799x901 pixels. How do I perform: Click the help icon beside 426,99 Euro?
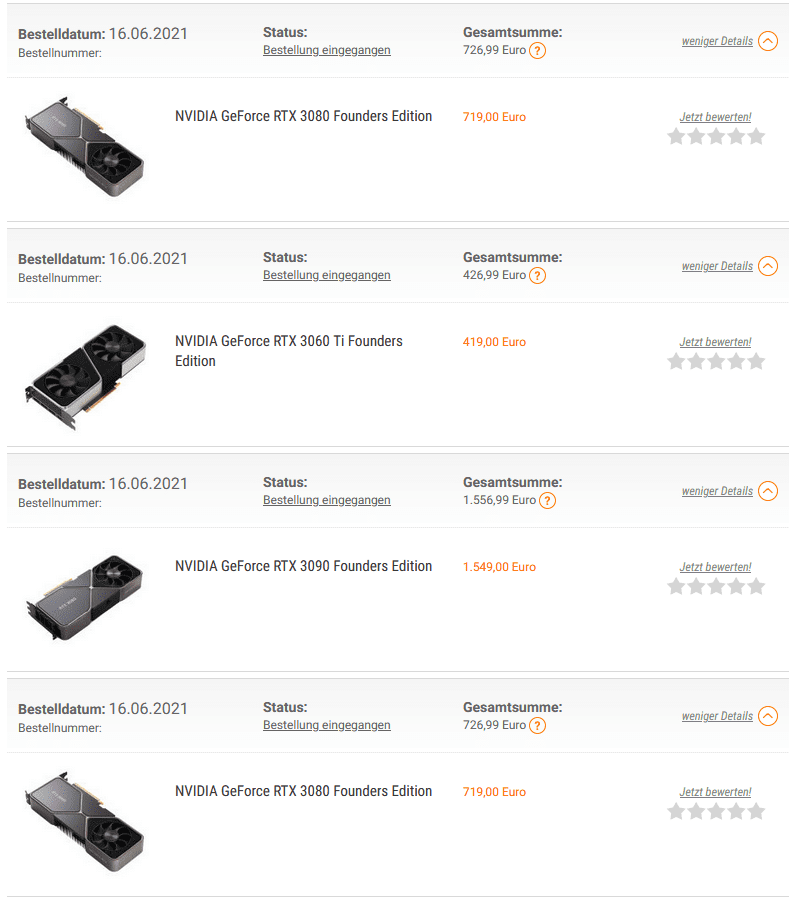click(537, 275)
